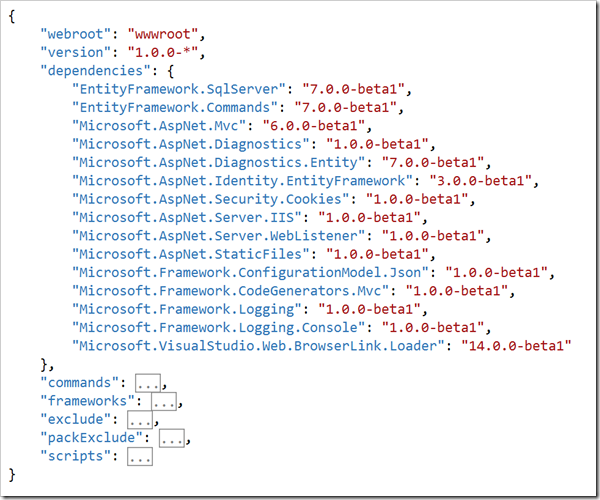Click "Microsoft.AspNet.Security.Cookies" package name

(x=211, y=199)
